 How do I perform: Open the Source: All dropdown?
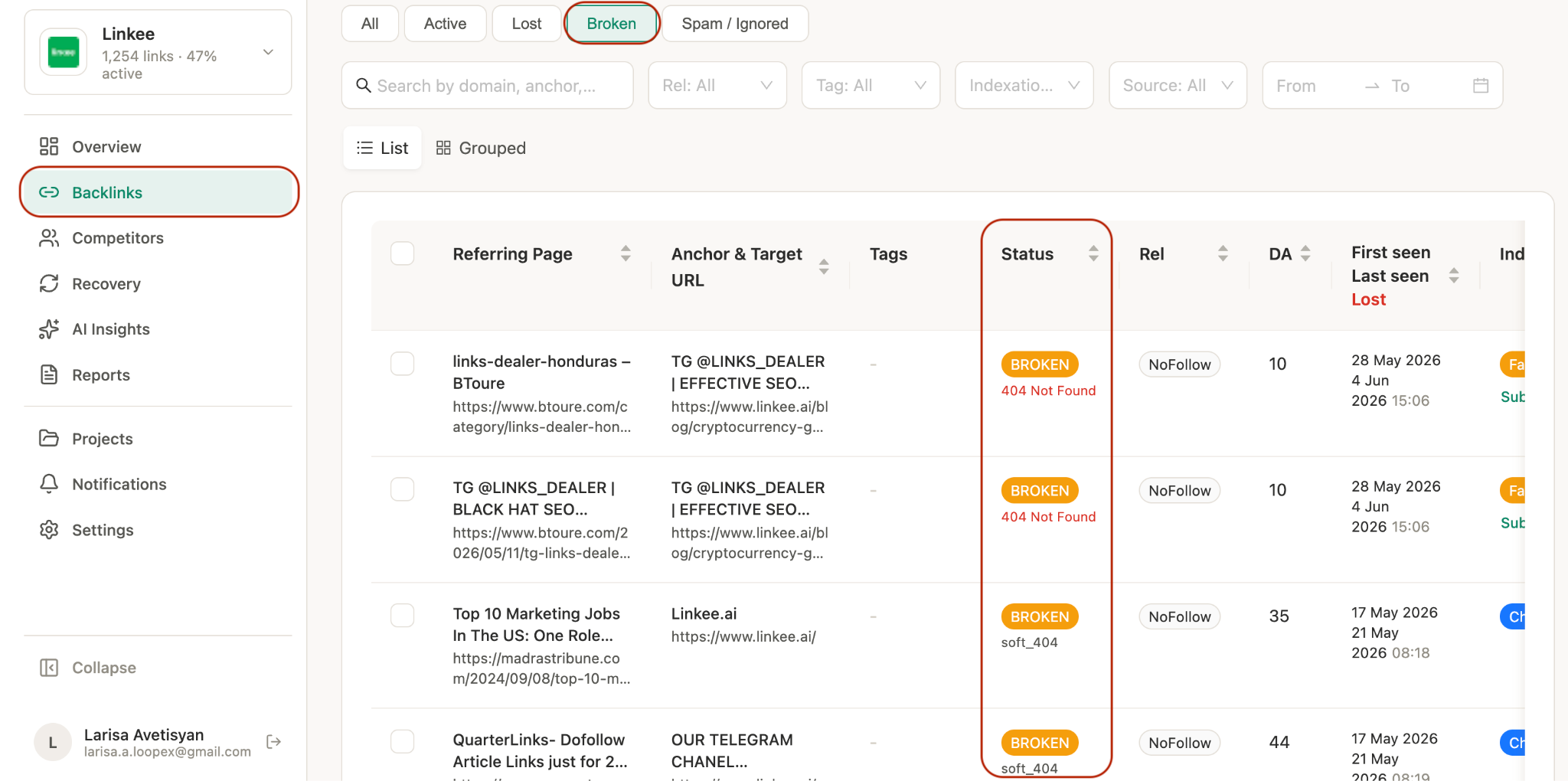click(x=1178, y=86)
